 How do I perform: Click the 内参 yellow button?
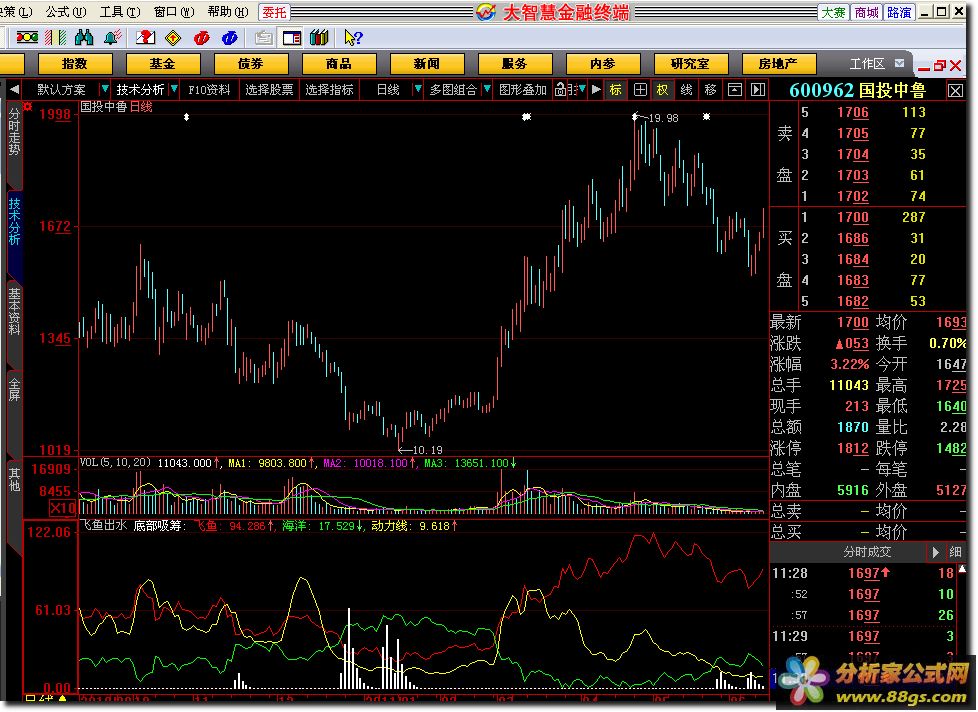click(x=603, y=64)
